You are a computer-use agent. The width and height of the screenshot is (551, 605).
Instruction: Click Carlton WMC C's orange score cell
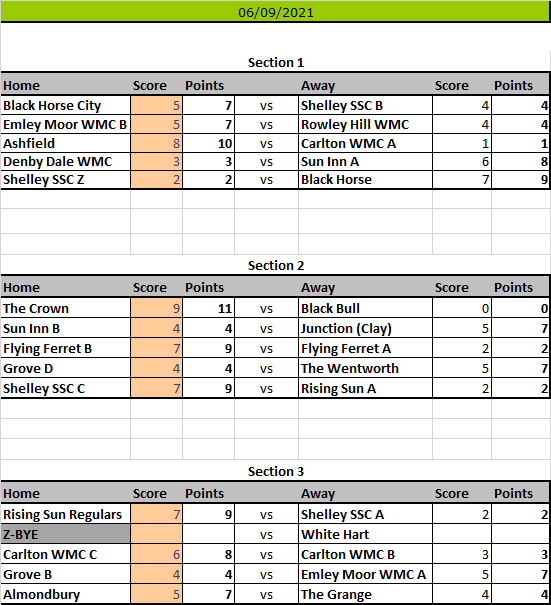pyautogui.click(x=156, y=554)
